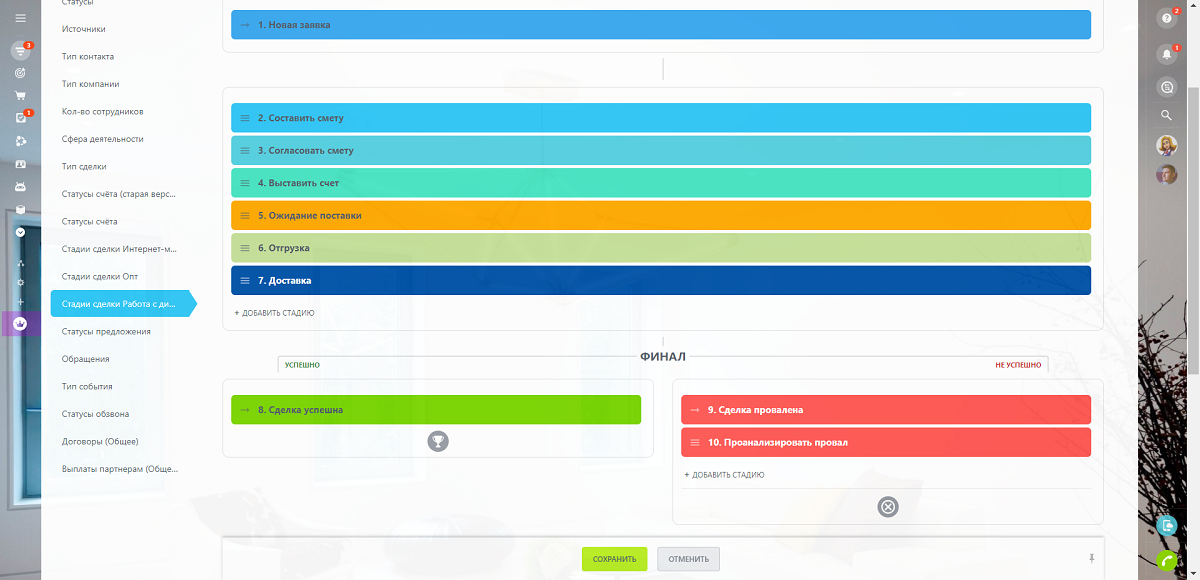This screenshot has height=580, width=1200.
Task: Open the target goals icon
Action: point(20,73)
